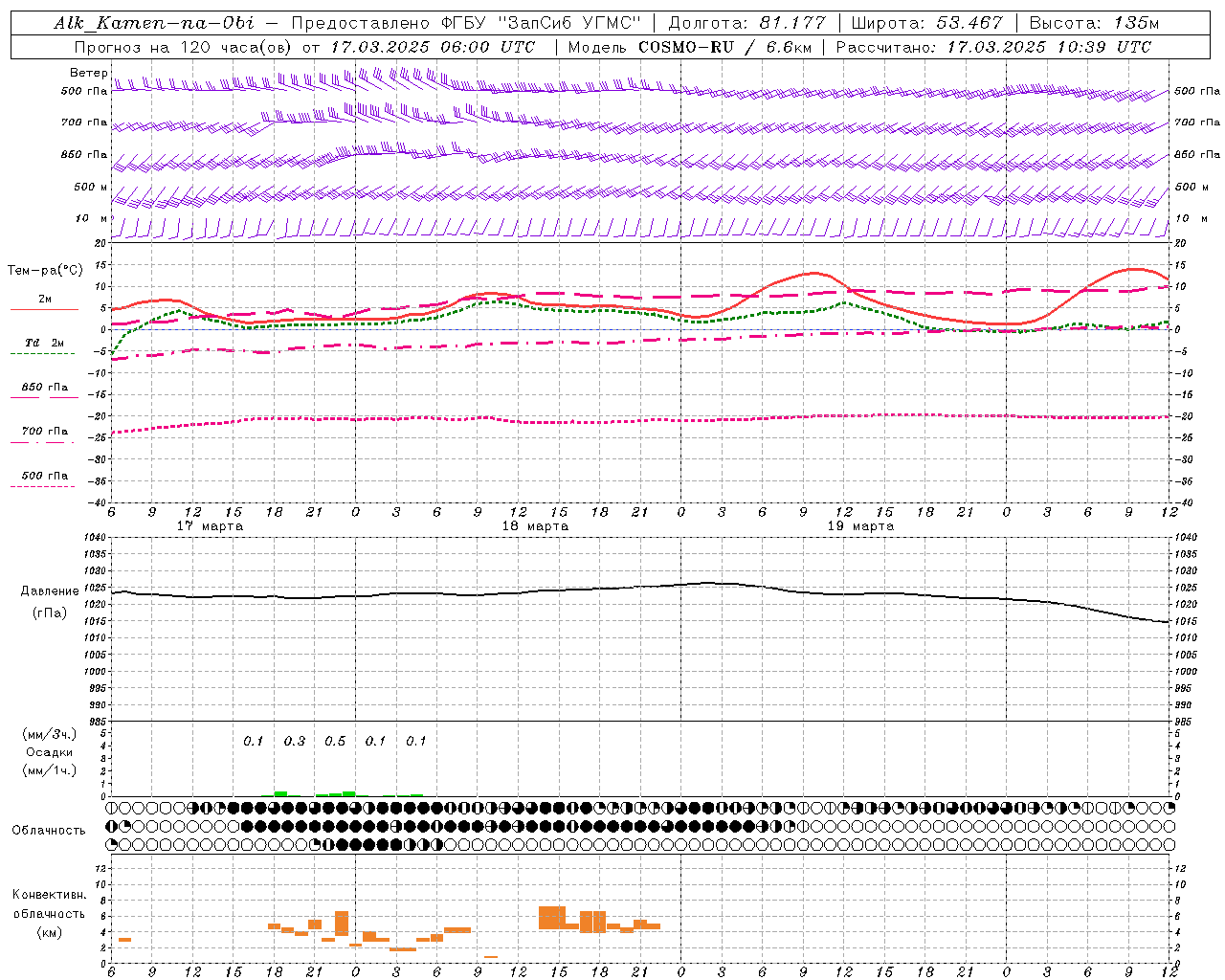Click the Долгота: 81.177 header field
This screenshot has height=980, width=1225.
746,23
